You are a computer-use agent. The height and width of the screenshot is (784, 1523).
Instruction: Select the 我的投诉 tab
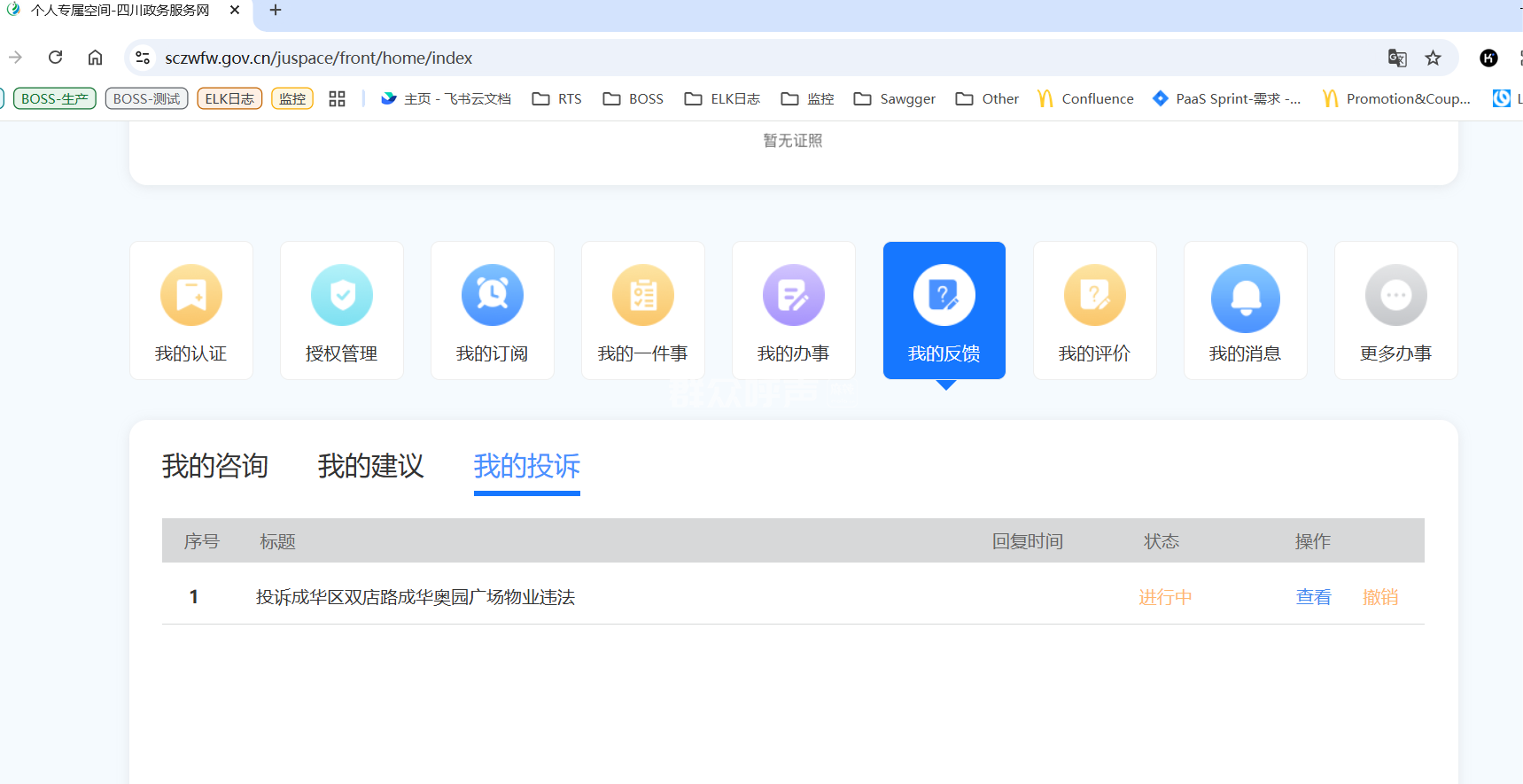click(527, 466)
